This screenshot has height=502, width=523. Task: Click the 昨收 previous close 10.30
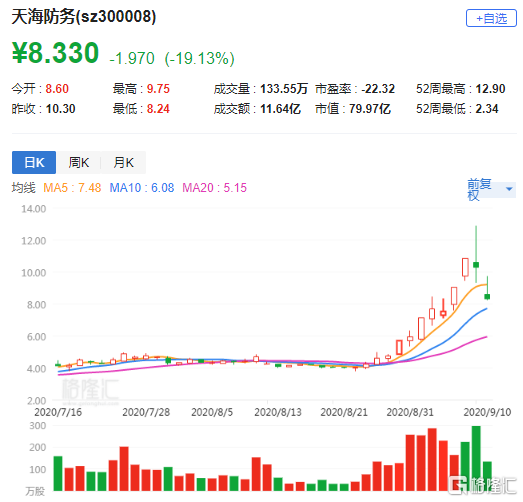[60, 109]
